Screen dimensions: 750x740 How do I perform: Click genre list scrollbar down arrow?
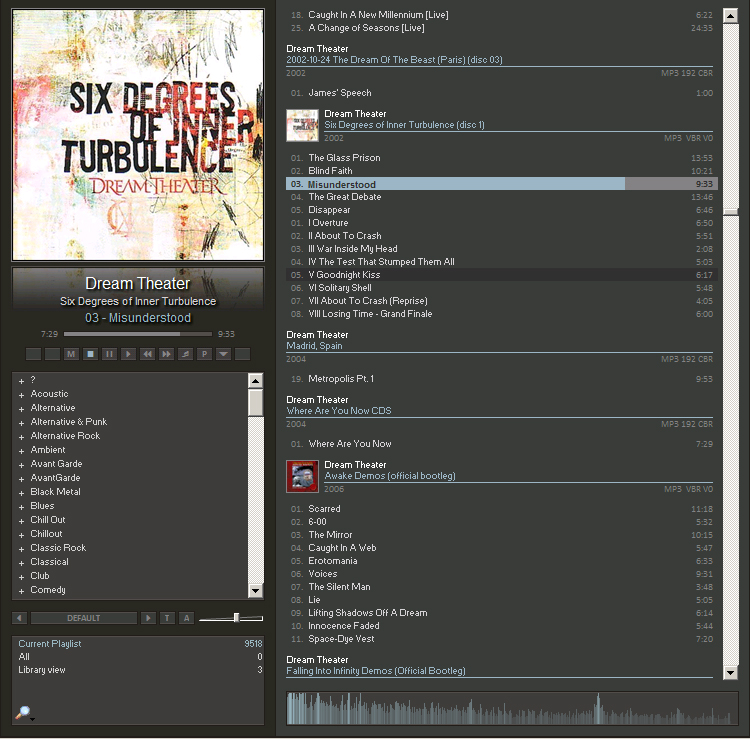point(256,591)
